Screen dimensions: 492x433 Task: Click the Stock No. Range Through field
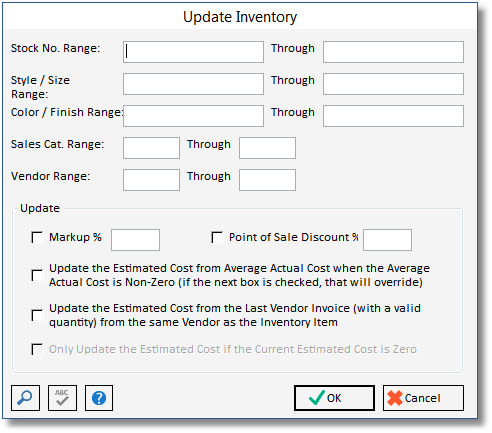393,52
